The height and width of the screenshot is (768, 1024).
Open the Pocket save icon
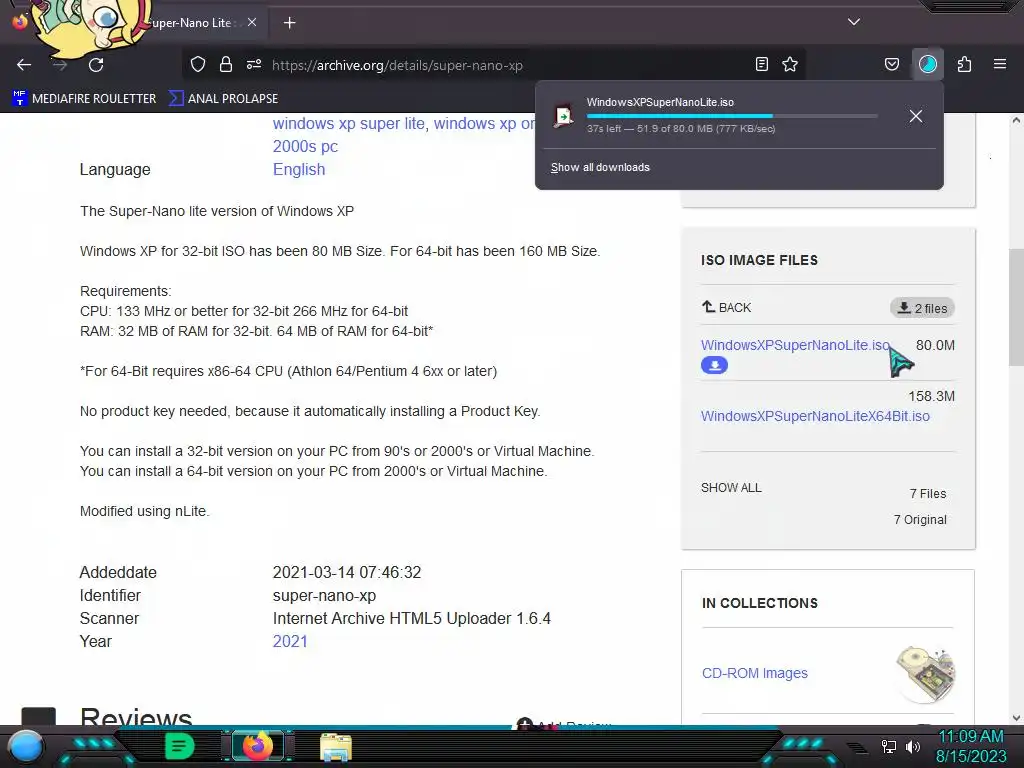click(891, 64)
